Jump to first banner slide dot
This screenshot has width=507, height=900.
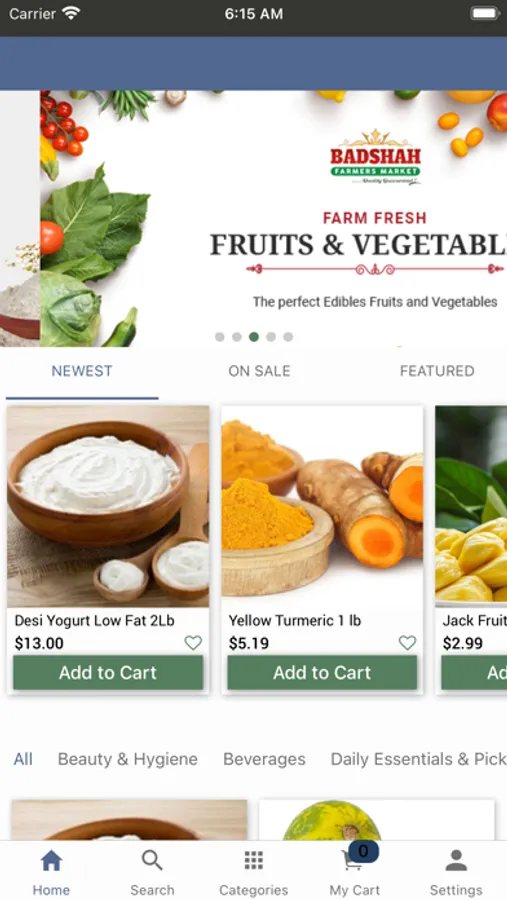tap(219, 337)
